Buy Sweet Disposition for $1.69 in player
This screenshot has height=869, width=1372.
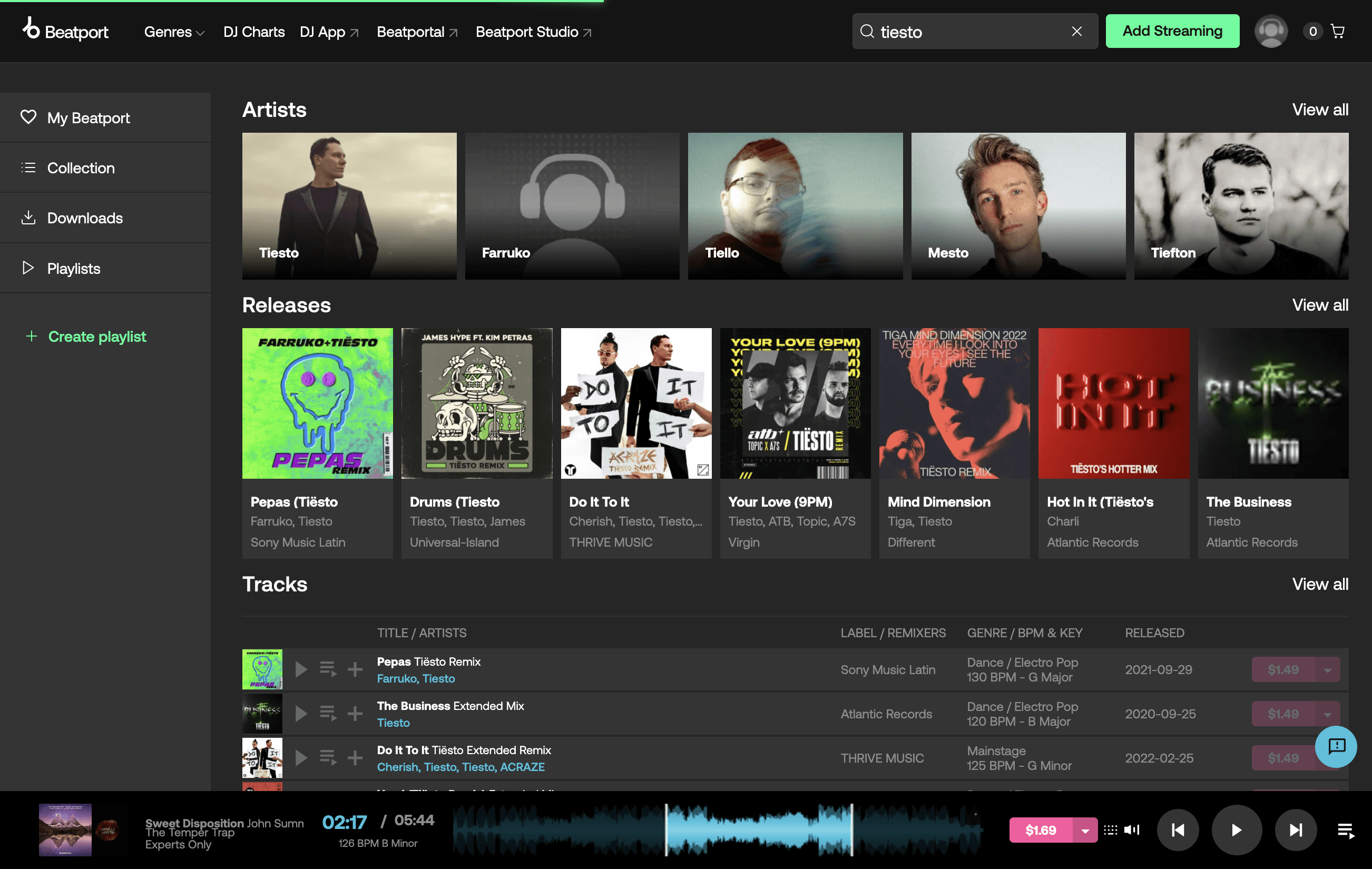click(1041, 830)
